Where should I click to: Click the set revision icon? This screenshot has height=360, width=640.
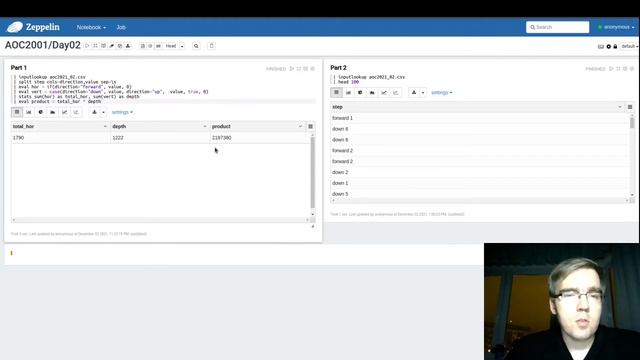(150, 46)
